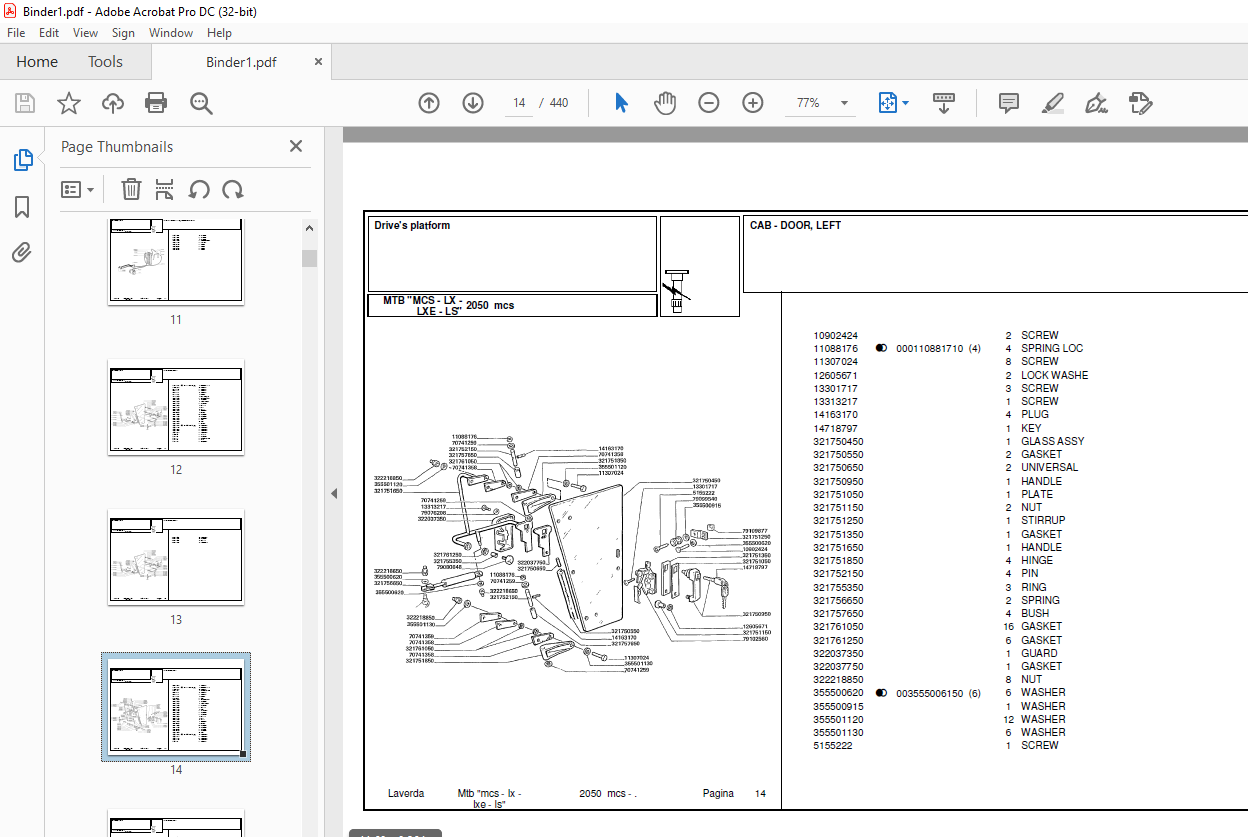Open the find text magnifier tool

point(201,103)
